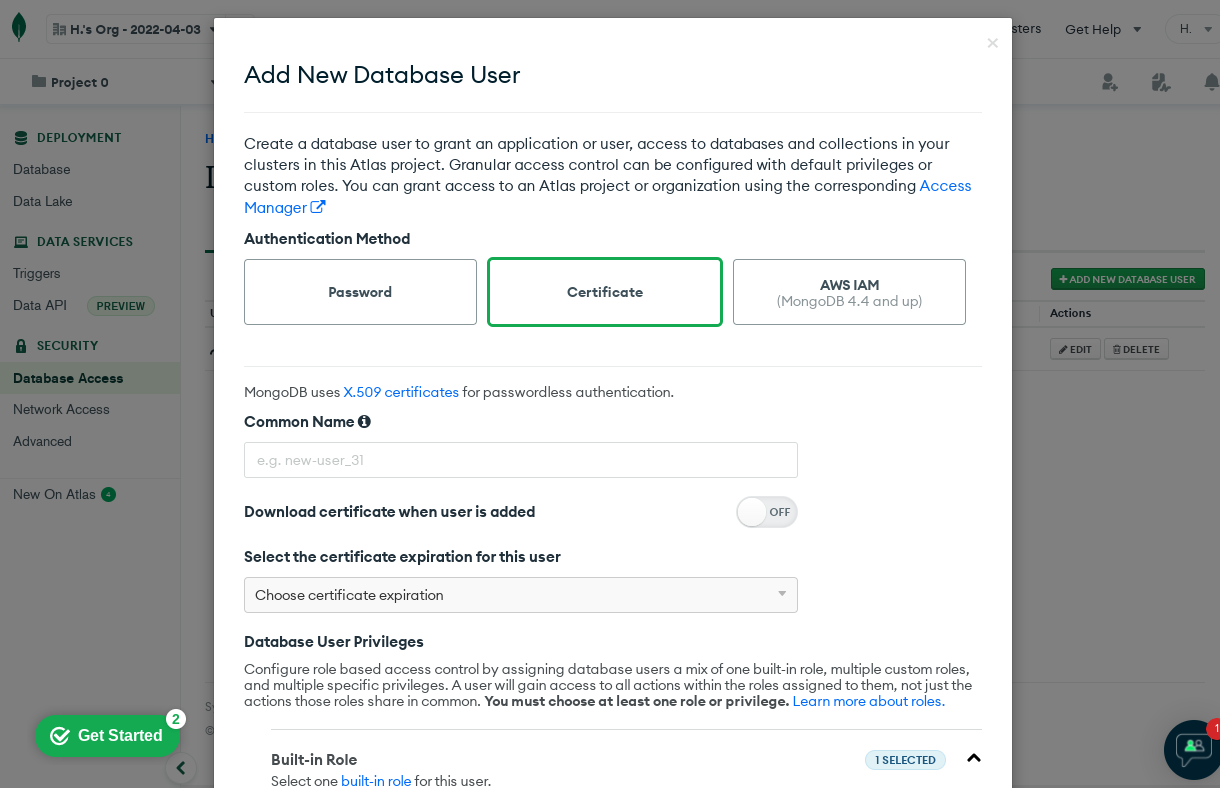The image size is (1220, 788).
Task: Click the notification bell icon
Action: [1211, 82]
